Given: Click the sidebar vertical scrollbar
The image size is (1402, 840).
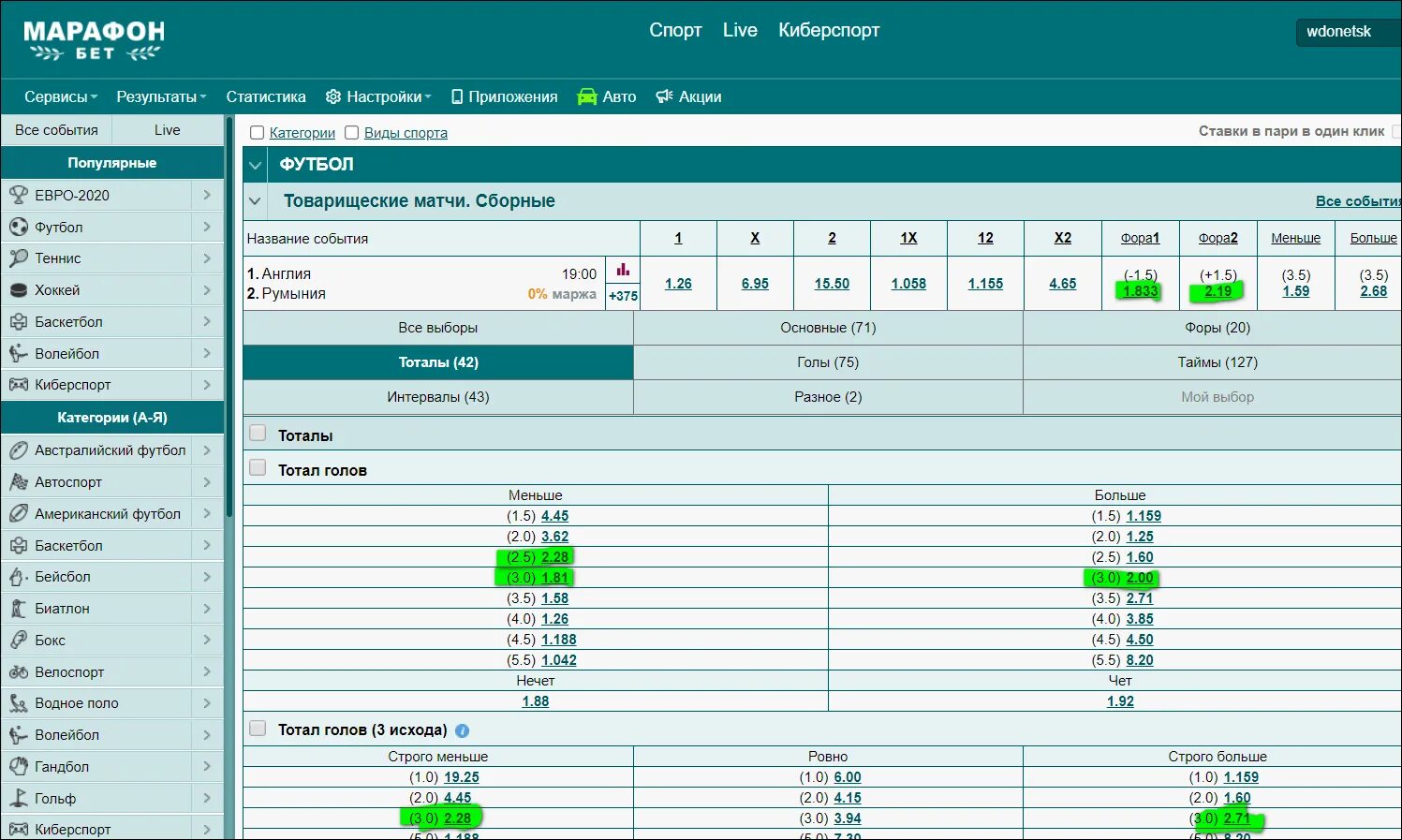Looking at the screenshot, I should [x=229, y=318].
